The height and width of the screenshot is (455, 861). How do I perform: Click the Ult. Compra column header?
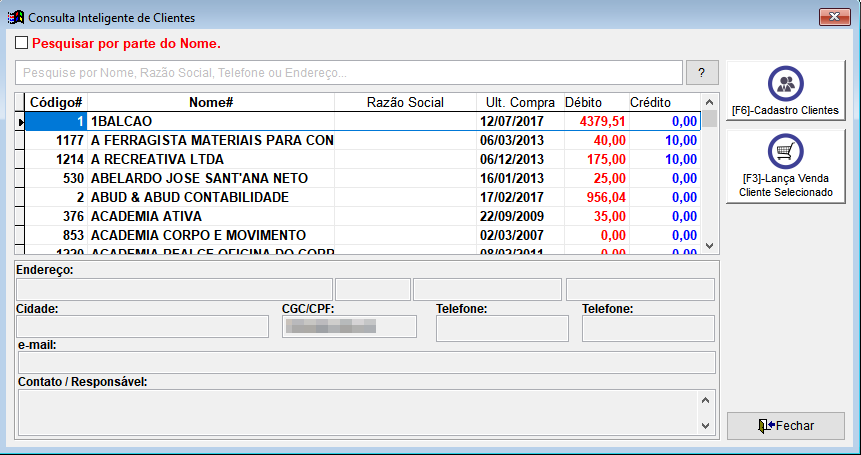[x=520, y=102]
